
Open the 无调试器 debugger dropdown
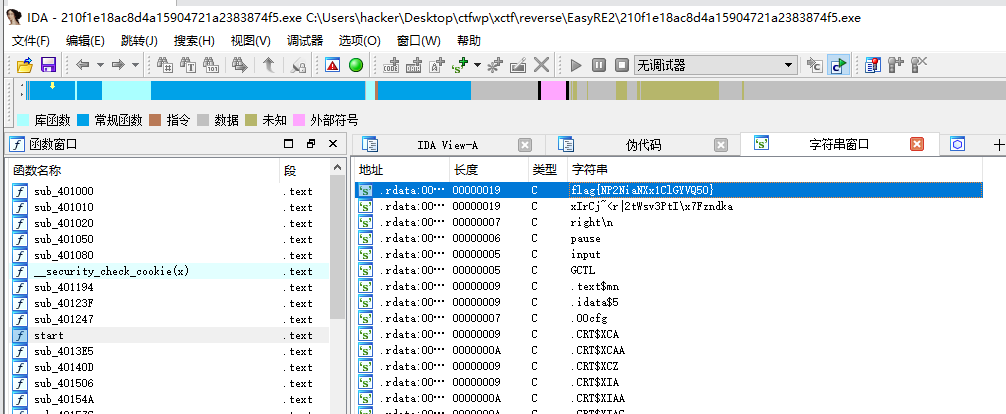pyautogui.click(x=715, y=65)
